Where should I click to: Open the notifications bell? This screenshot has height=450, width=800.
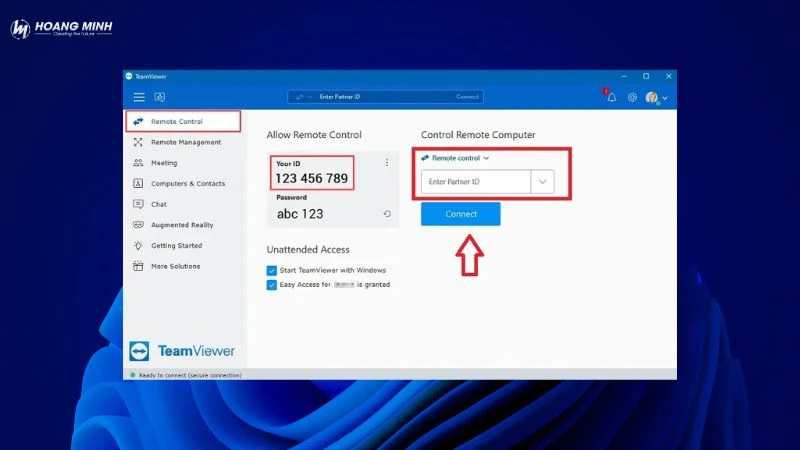tap(611, 97)
